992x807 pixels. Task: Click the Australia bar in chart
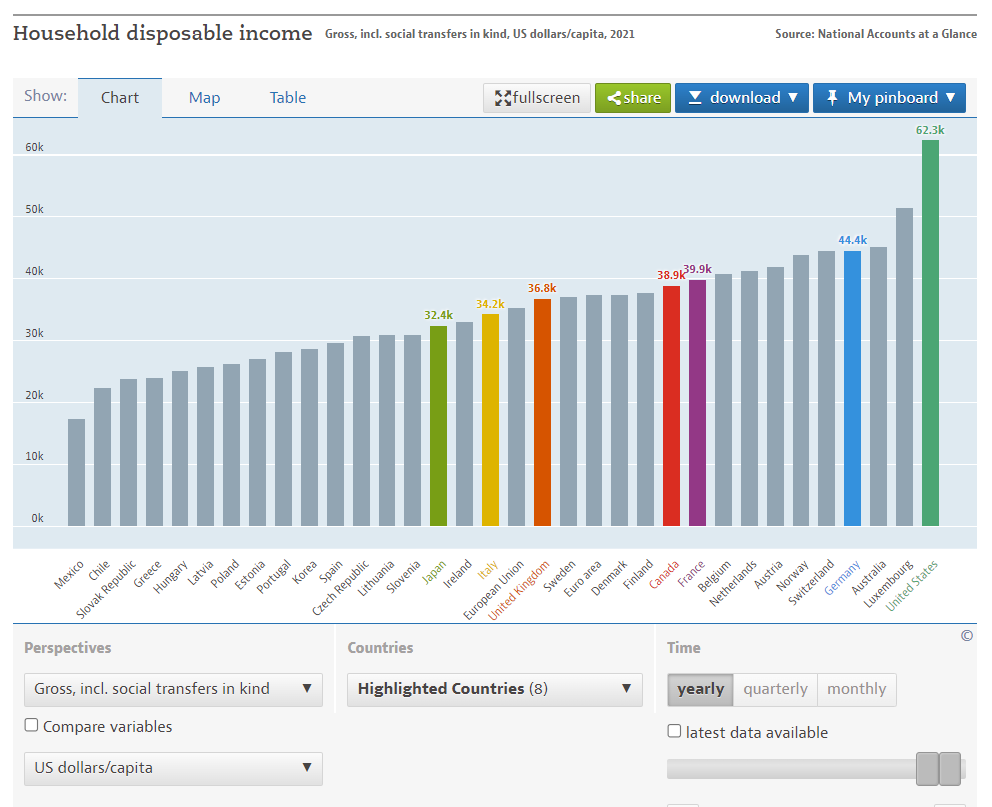click(878, 386)
